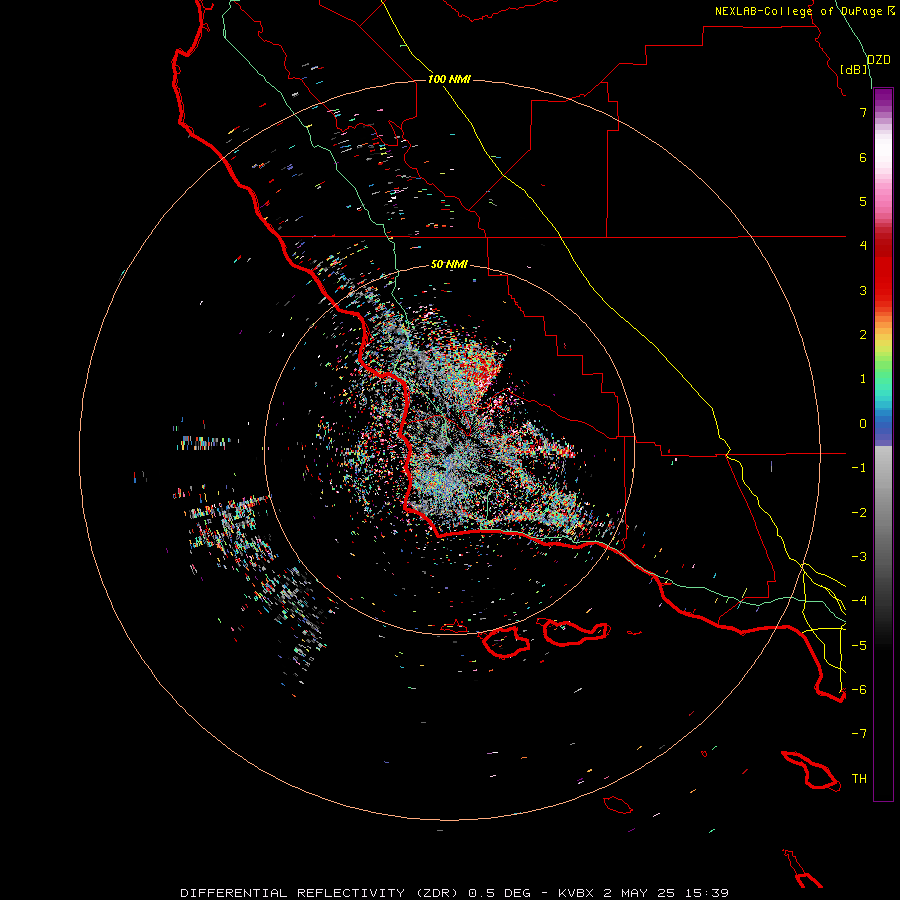Click the 15:39 timestamp
This screenshot has height=900, width=900.
click(x=705, y=893)
